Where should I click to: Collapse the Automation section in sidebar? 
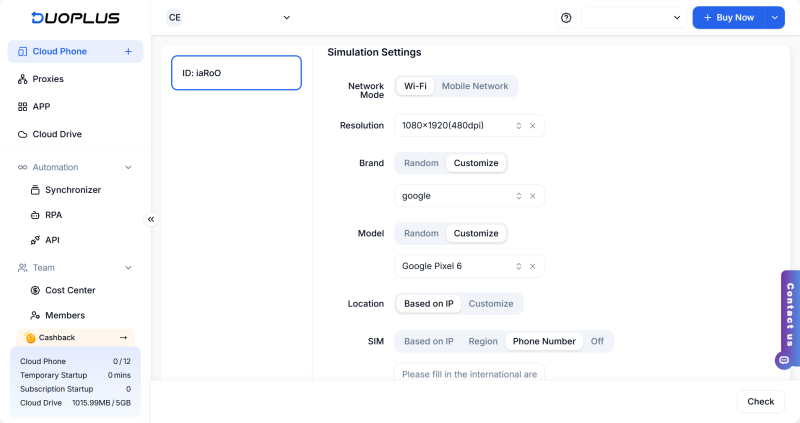coord(128,167)
